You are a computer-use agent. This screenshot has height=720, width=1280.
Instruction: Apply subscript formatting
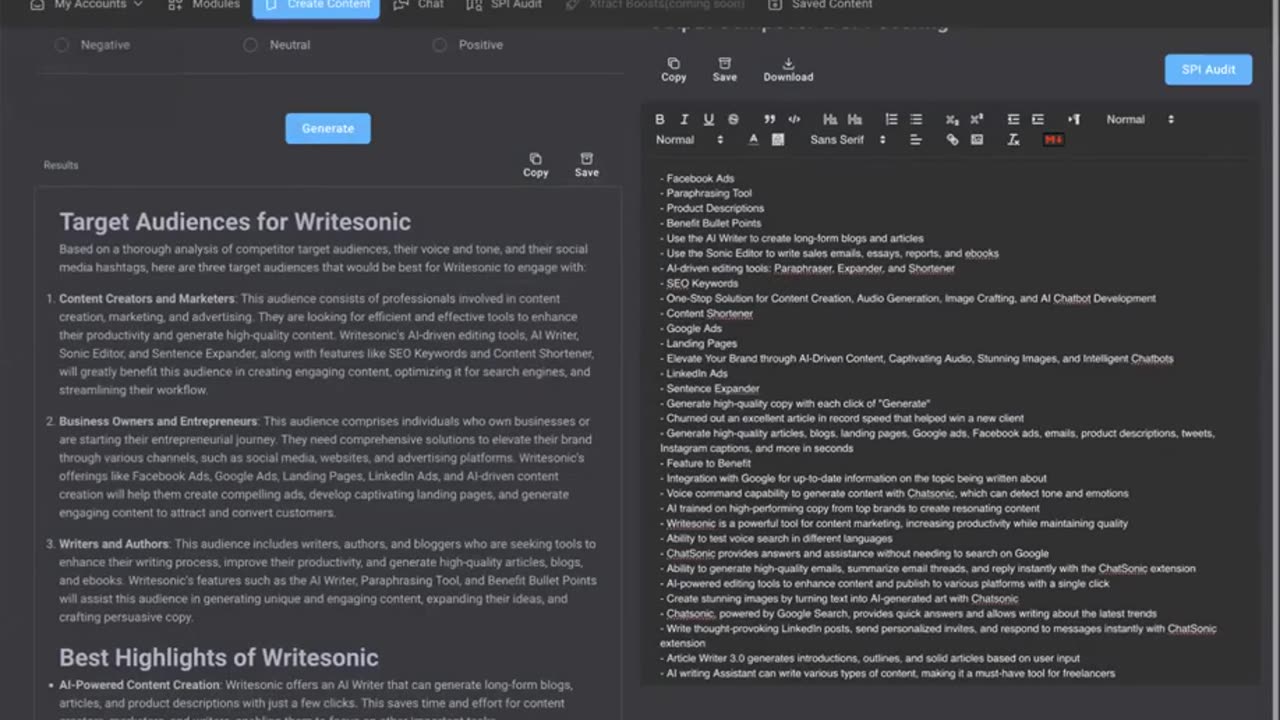pos(952,119)
